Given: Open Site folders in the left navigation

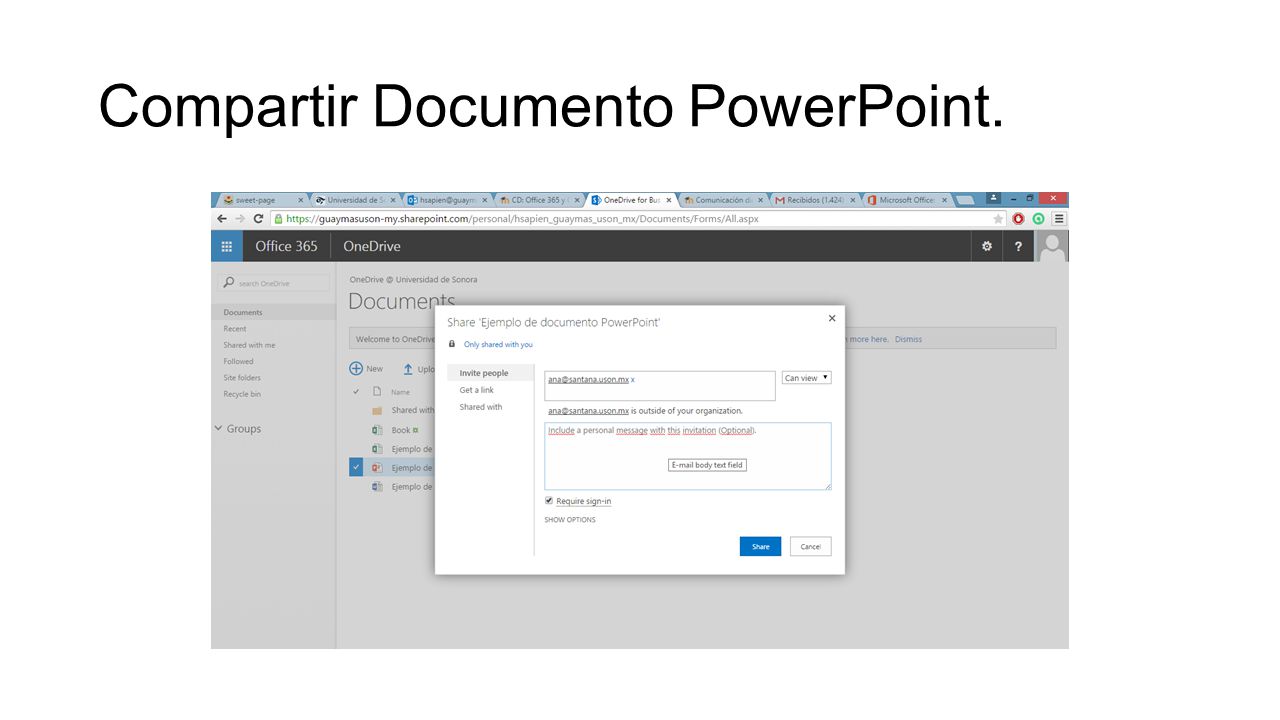Looking at the screenshot, I should pyautogui.click(x=242, y=377).
